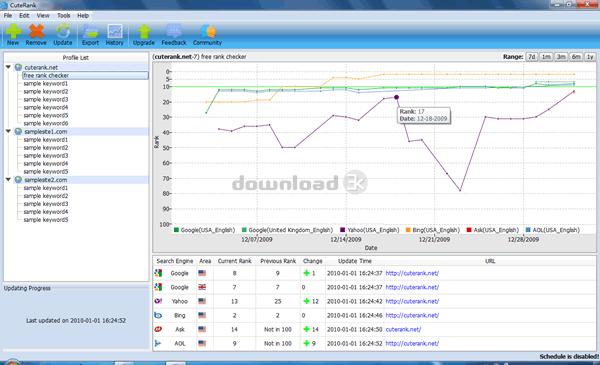Select the 1y range button
Viewport: 600px width, 365px height.
click(x=590, y=57)
